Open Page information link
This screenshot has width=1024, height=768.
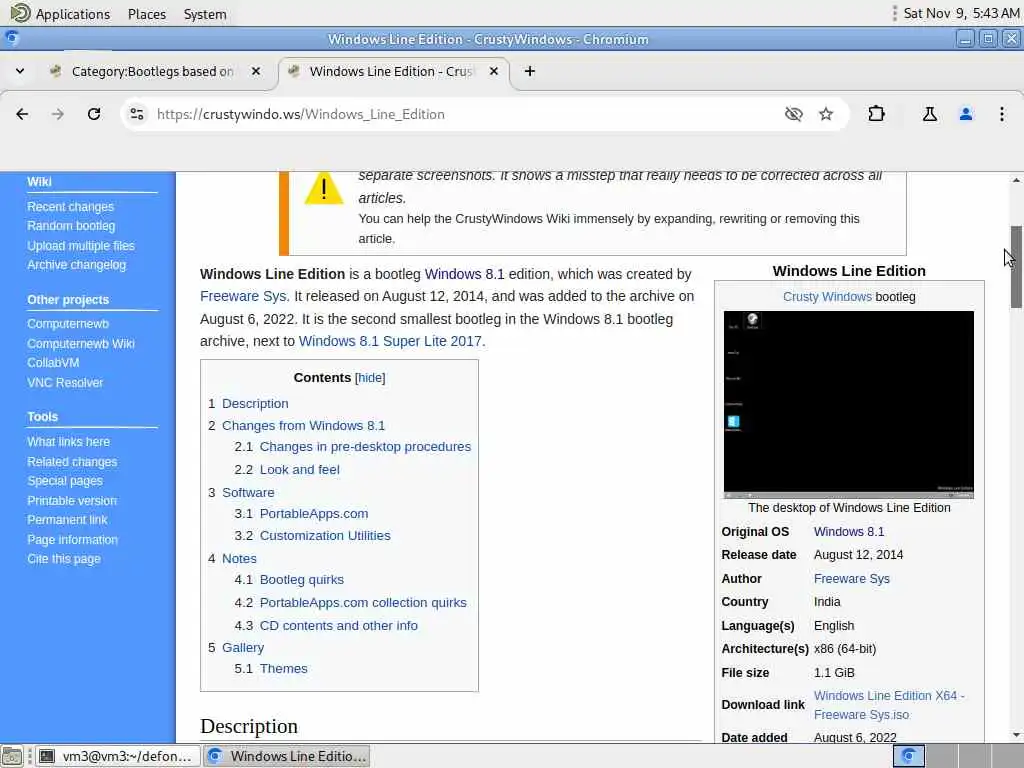click(x=72, y=540)
